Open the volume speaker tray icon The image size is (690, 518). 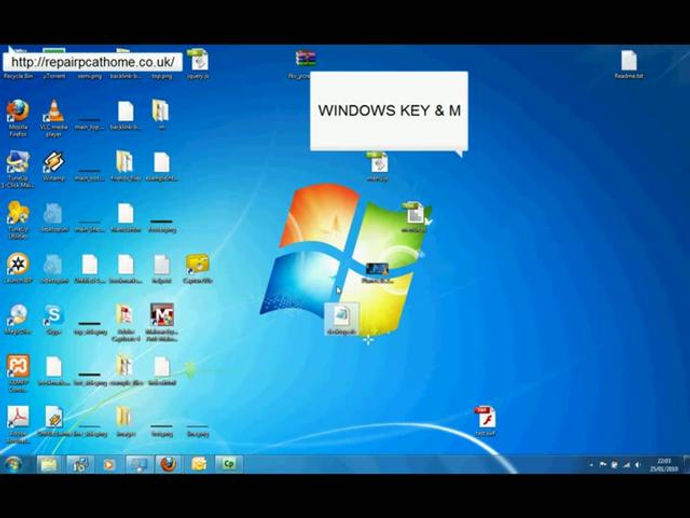pos(637,464)
